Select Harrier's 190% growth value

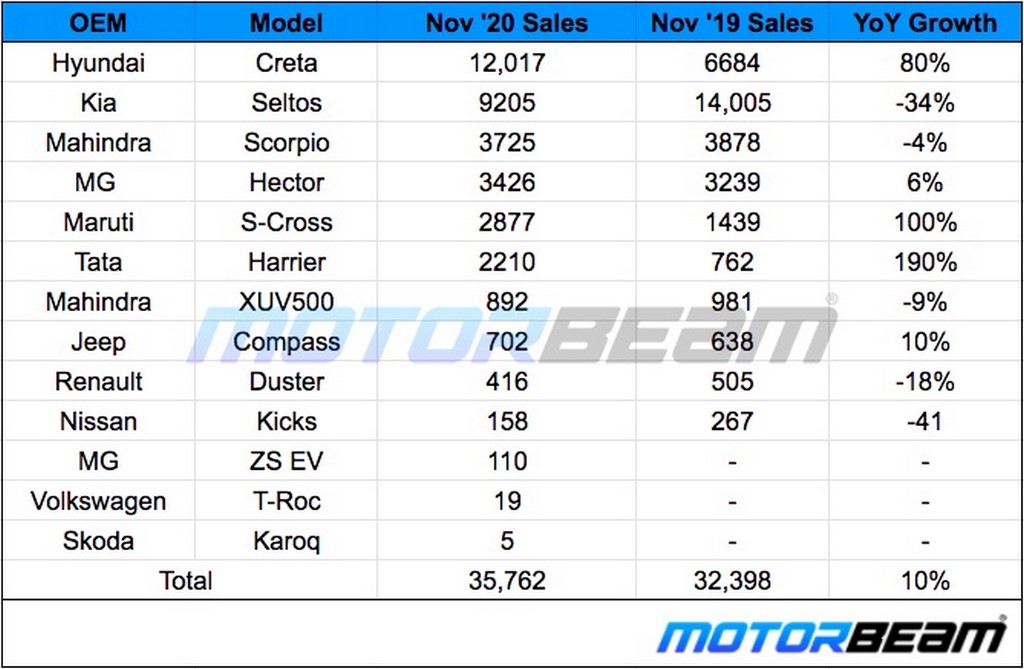(925, 262)
